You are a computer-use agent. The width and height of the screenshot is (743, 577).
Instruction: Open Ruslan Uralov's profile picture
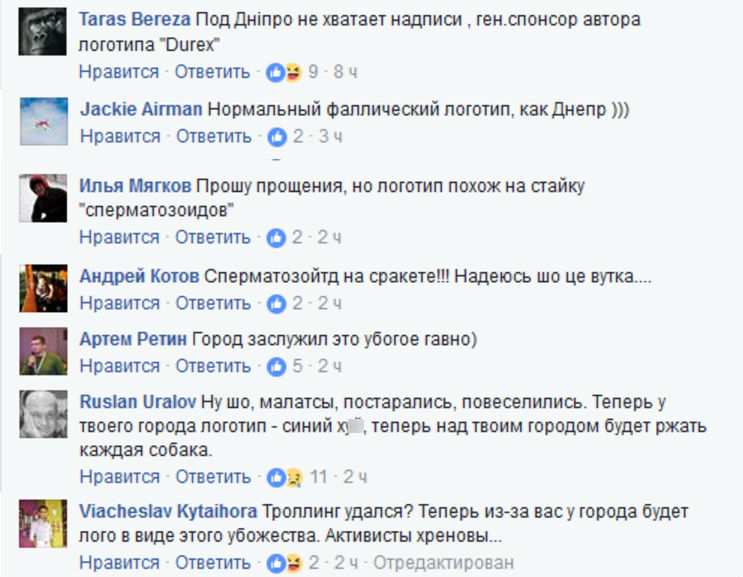[43, 412]
